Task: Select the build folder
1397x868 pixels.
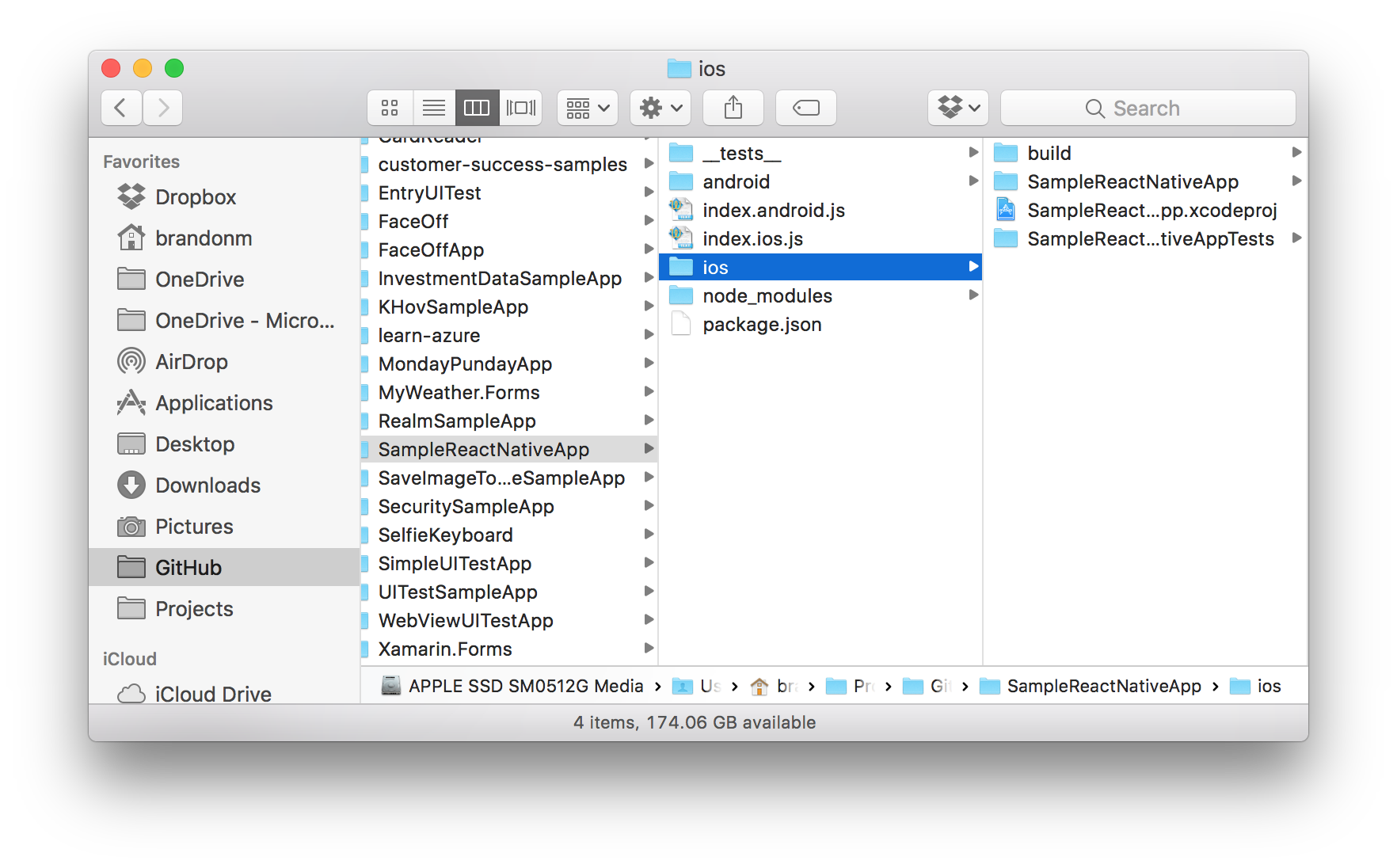Action: click(1146, 153)
